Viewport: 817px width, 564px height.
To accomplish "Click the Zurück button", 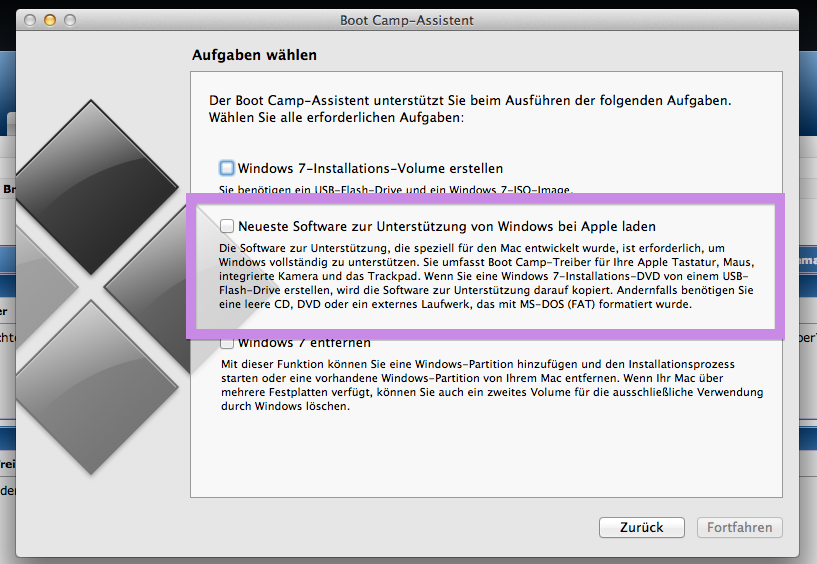I will click(641, 528).
